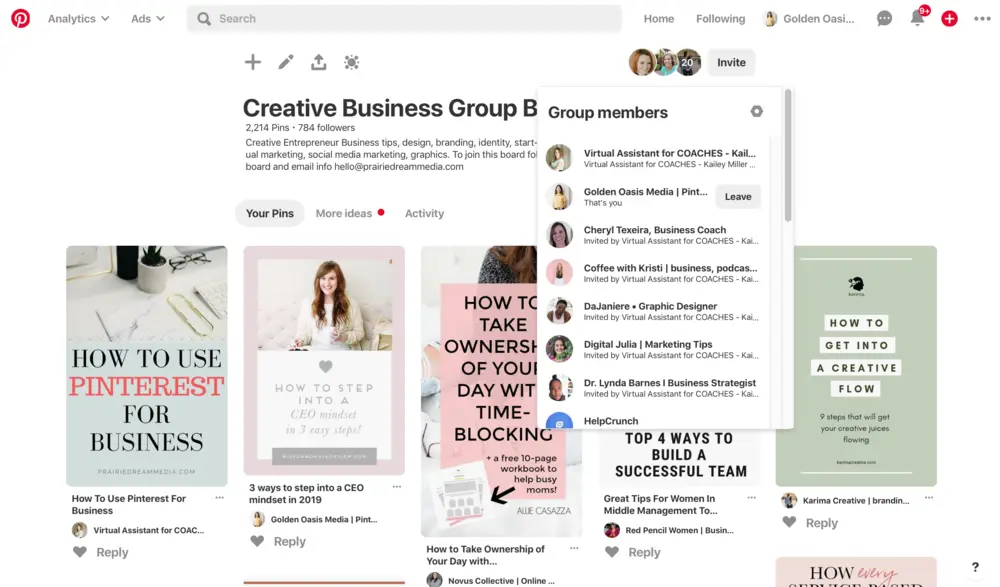
Task: Click the Search input field
Action: 404,19
